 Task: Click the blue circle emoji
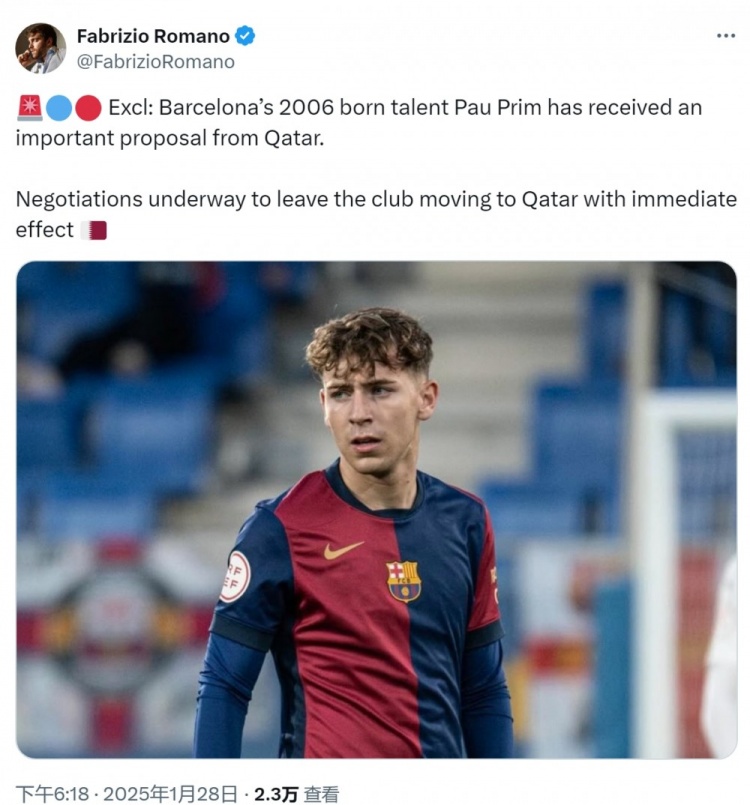point(59,108)
